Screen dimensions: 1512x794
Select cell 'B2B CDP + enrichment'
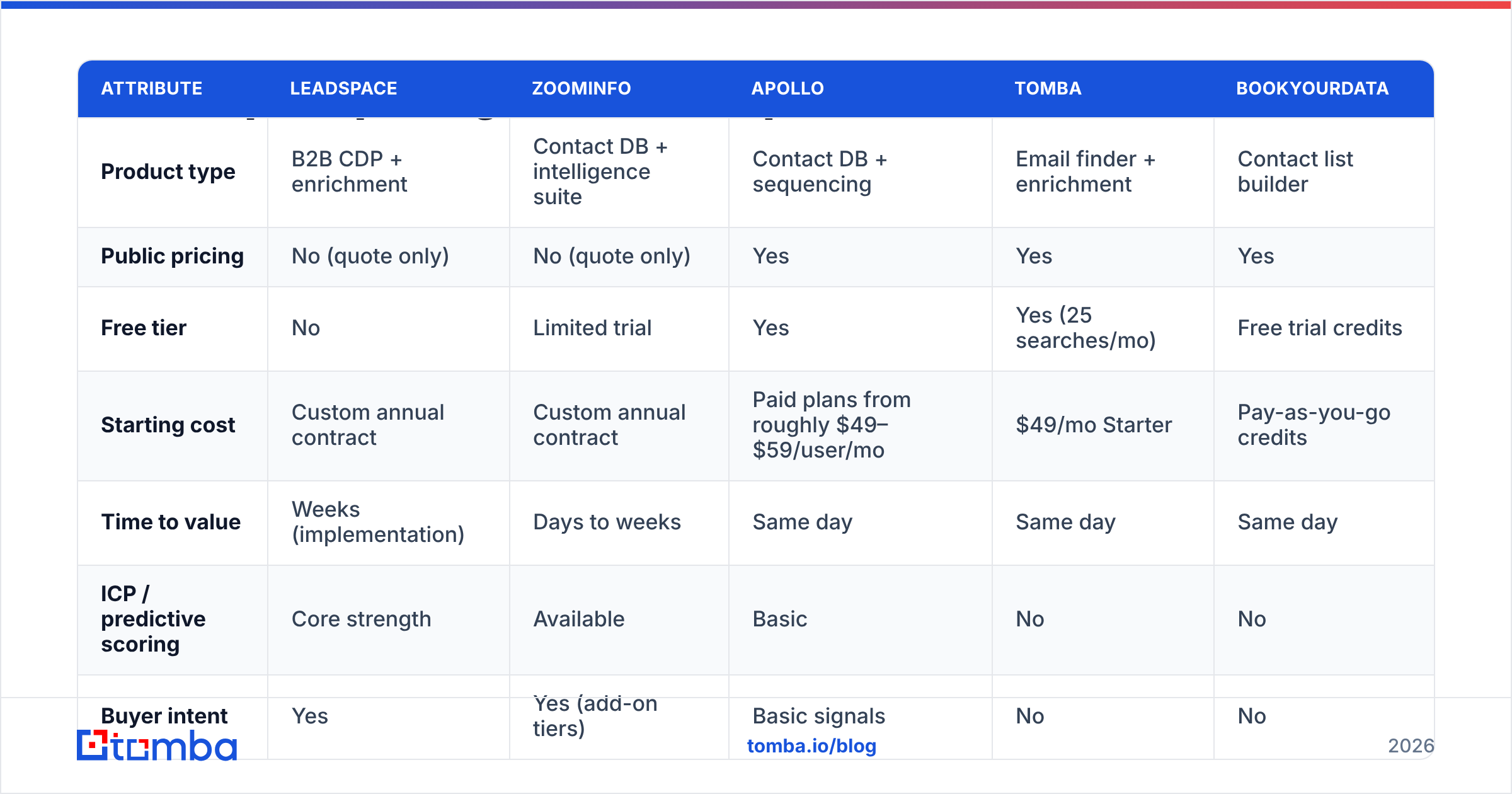[x=389, y=171]
